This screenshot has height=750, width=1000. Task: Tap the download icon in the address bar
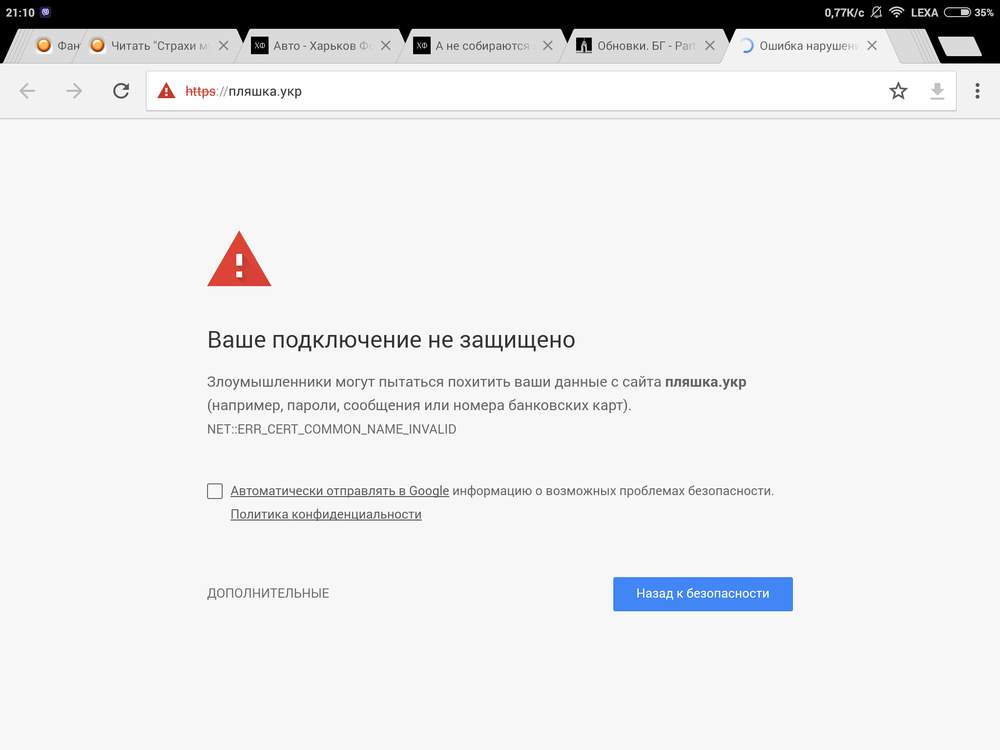(x=937, y=91)
